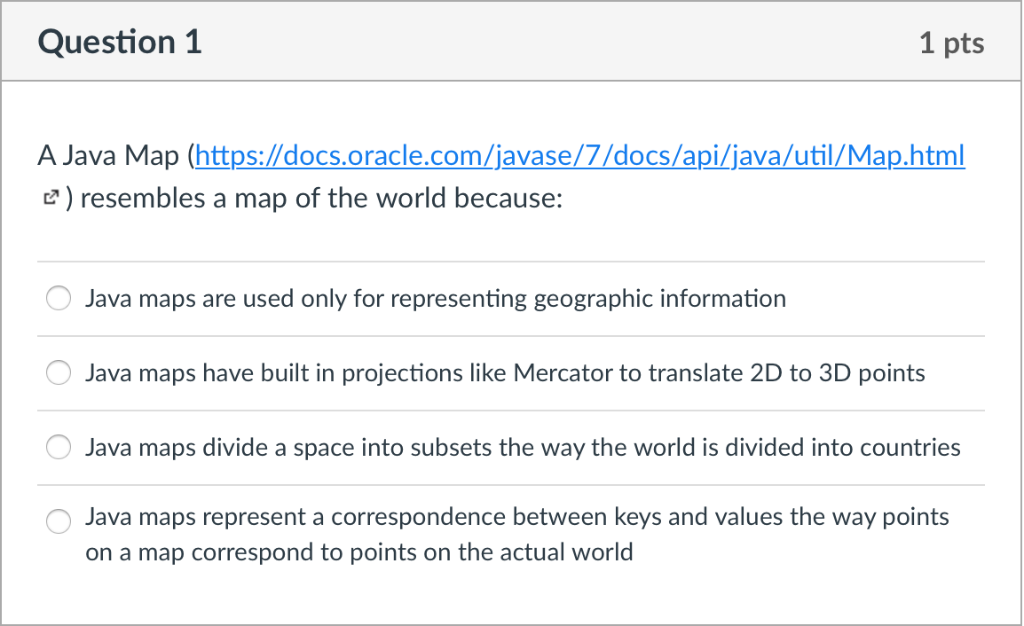Viewport: 1024px width, 626px height.
Task: Click the answer text about geographic information
Action: (436, 299)
